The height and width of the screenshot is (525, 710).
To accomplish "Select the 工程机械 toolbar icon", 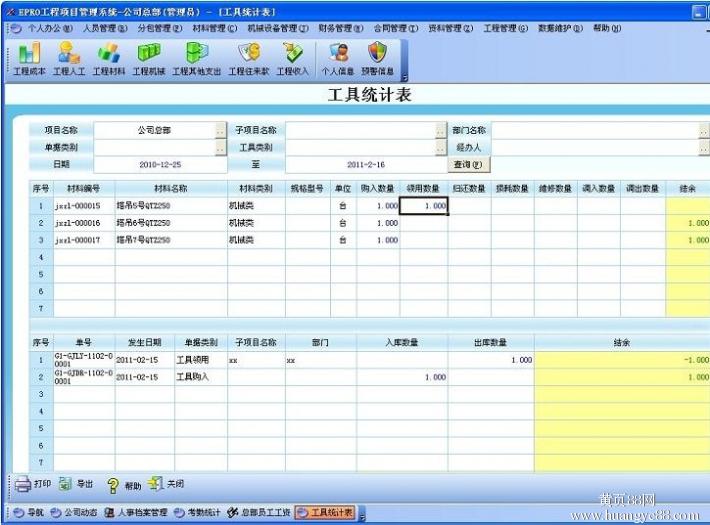I will point(149,58).
